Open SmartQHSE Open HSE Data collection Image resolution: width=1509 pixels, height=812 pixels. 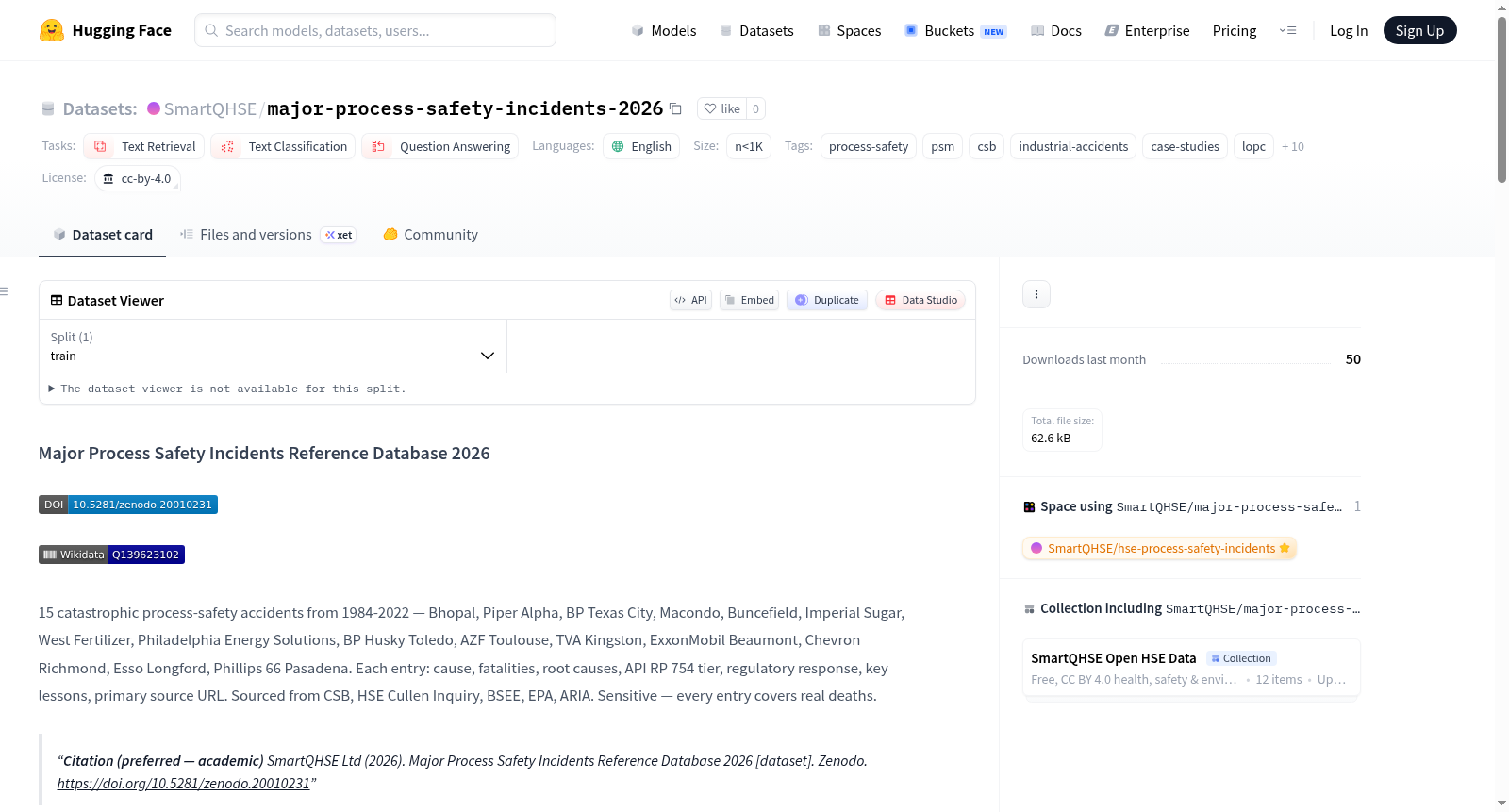pyautogui.click(x=1191, y=668)
